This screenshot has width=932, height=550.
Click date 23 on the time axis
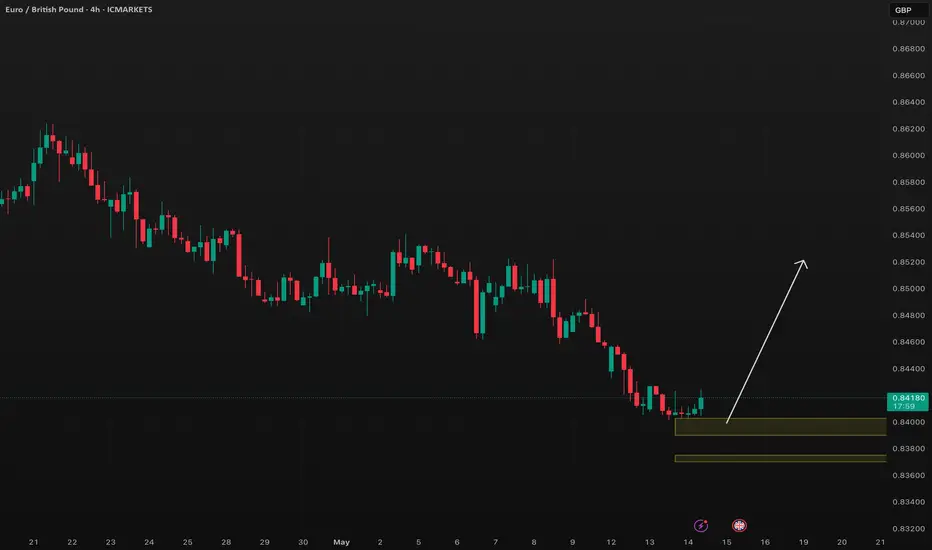coord(111,542)
